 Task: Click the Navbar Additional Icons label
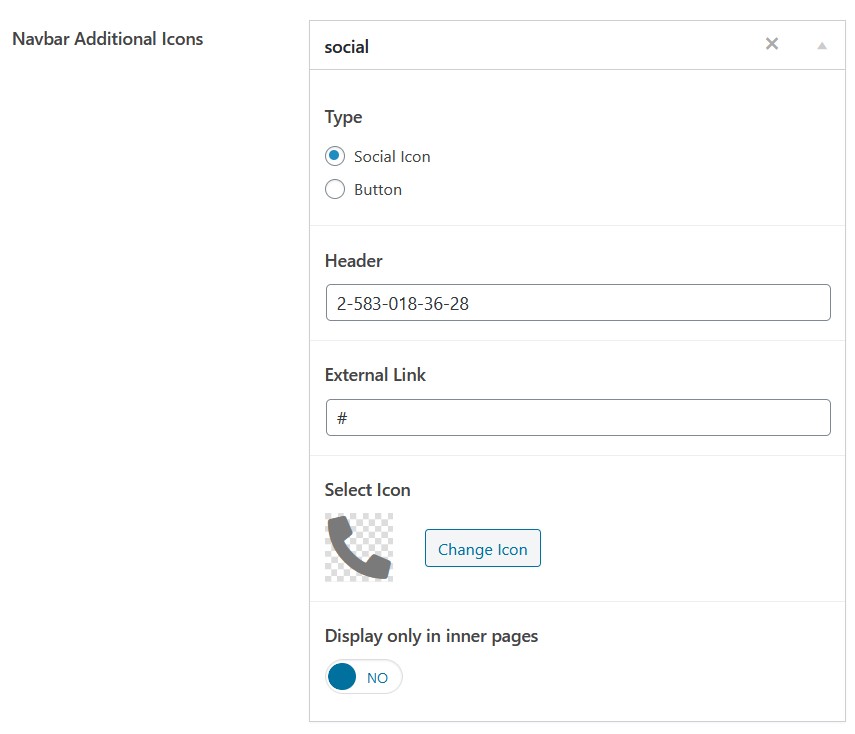pyautogui.click(x=107, y=39)
